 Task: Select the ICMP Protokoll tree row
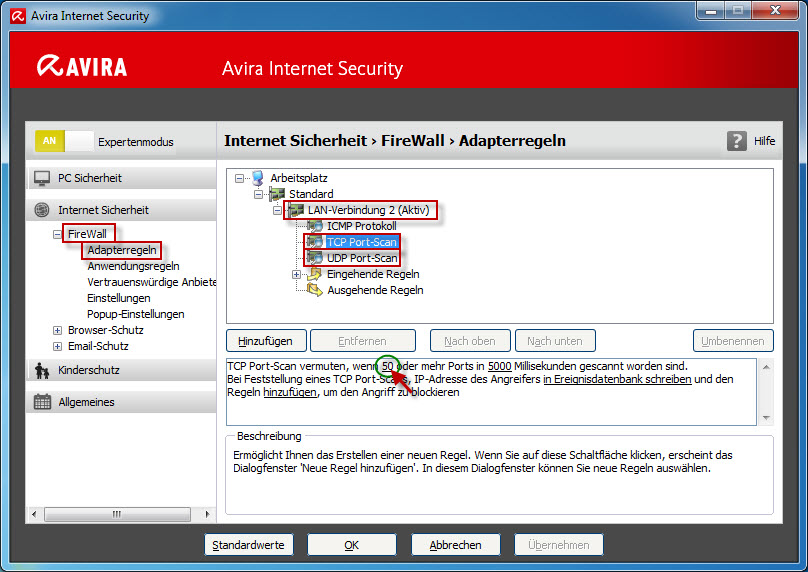(x=362, y=226)
